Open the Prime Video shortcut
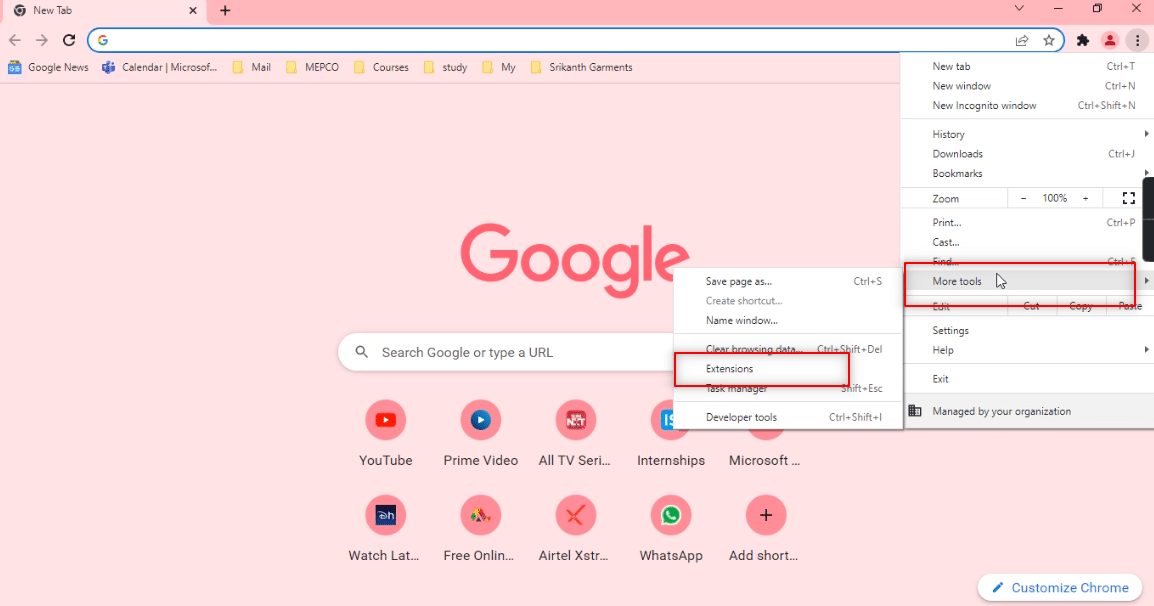Image resolution: width=1154 pixels, height=606 pixels. click(x=481, y=433)
